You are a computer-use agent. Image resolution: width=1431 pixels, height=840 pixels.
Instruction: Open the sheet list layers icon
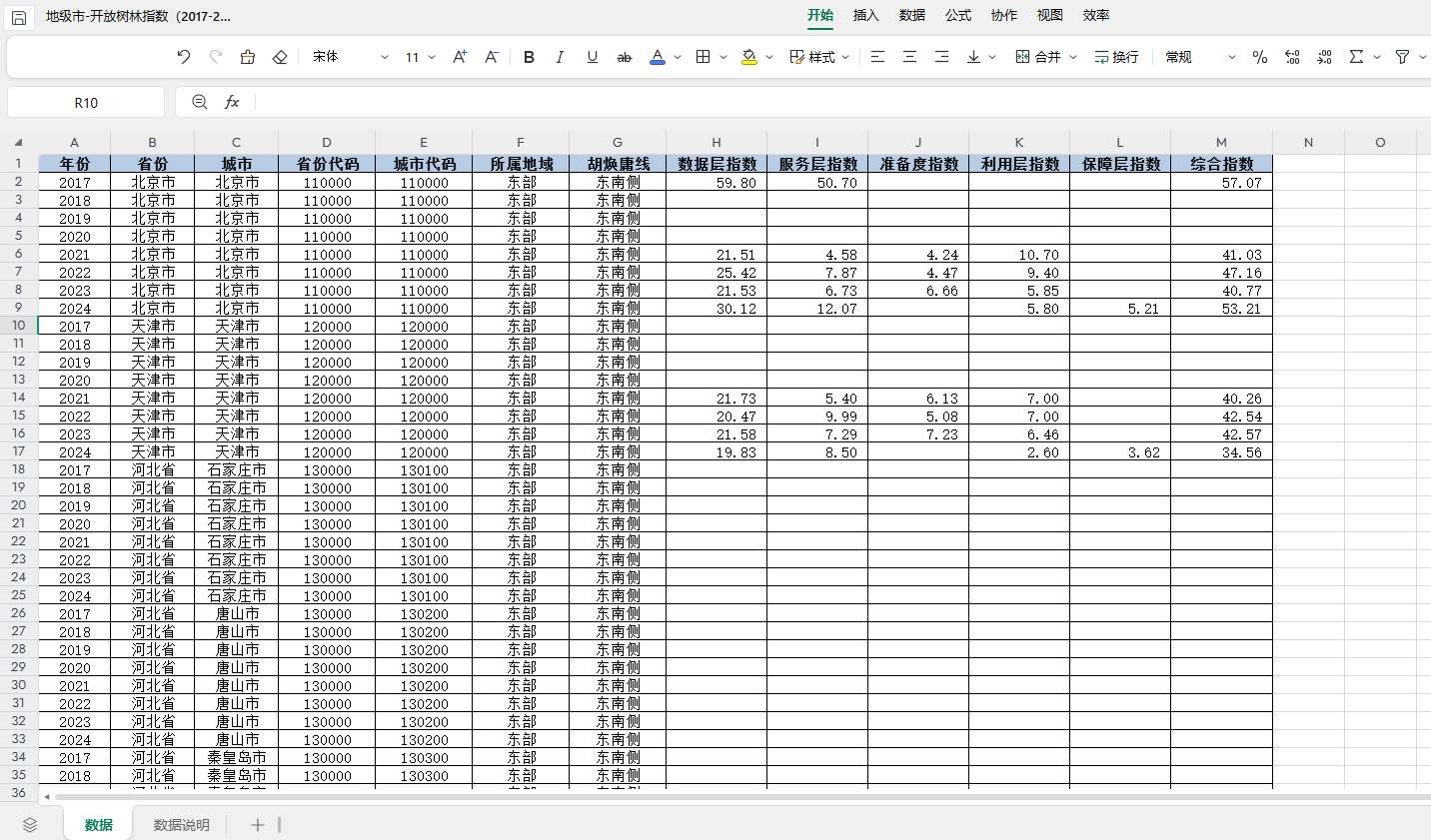(30, 825)
